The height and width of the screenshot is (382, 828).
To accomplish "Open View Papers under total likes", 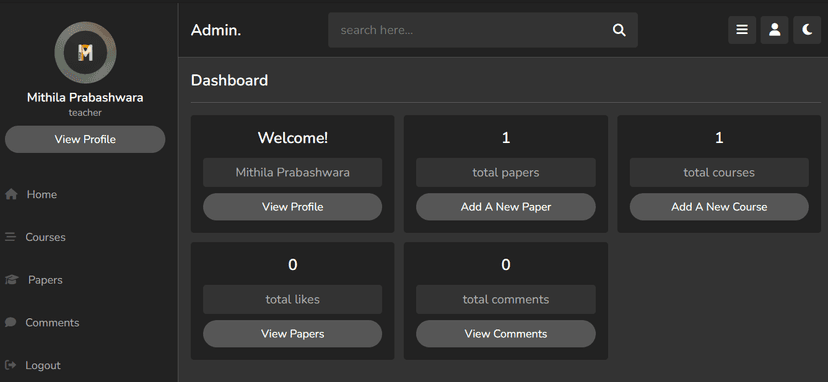I will (293, 334).
